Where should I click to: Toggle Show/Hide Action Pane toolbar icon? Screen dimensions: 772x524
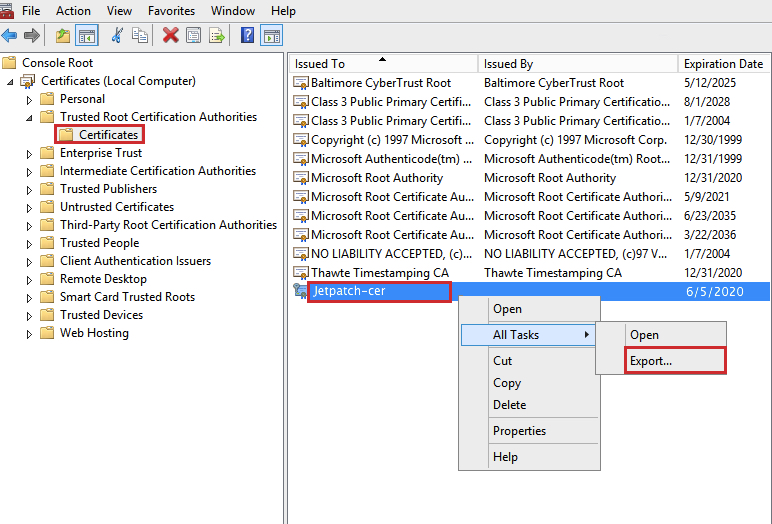[x=272, y=35]
